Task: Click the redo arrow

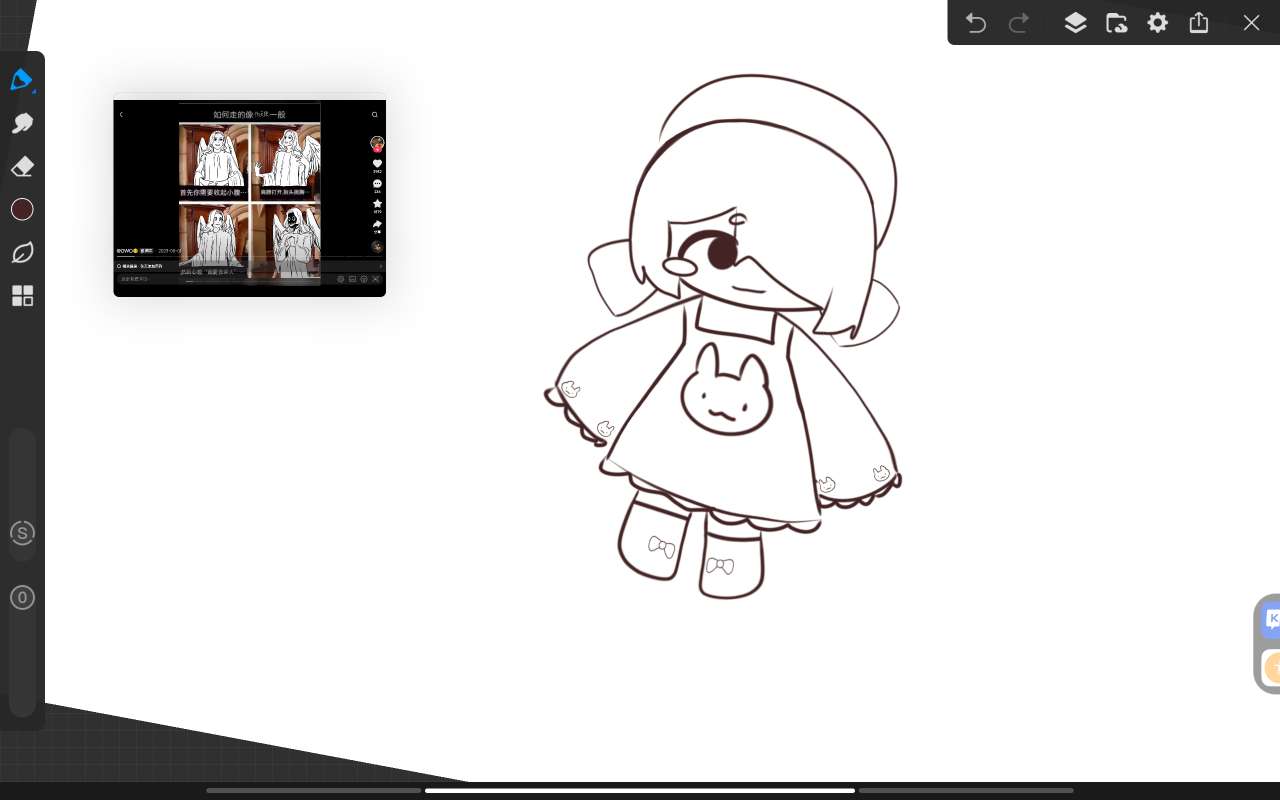Action: click(x=1019, y=23)
